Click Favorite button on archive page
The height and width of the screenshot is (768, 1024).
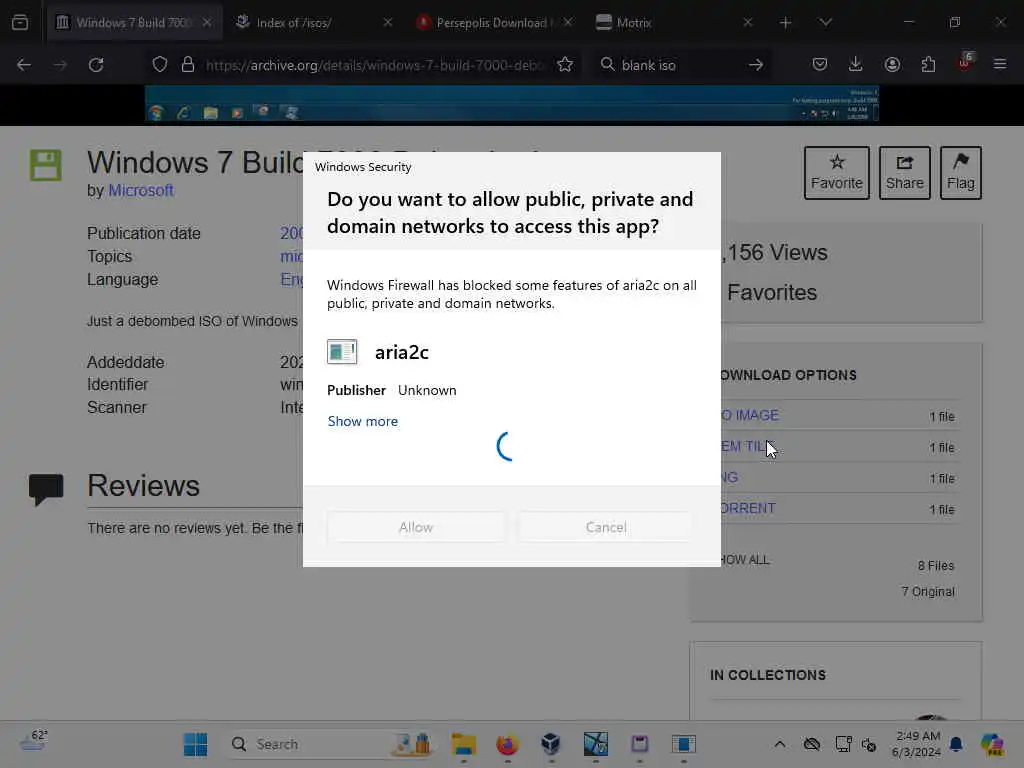click(x=837, y=173)
